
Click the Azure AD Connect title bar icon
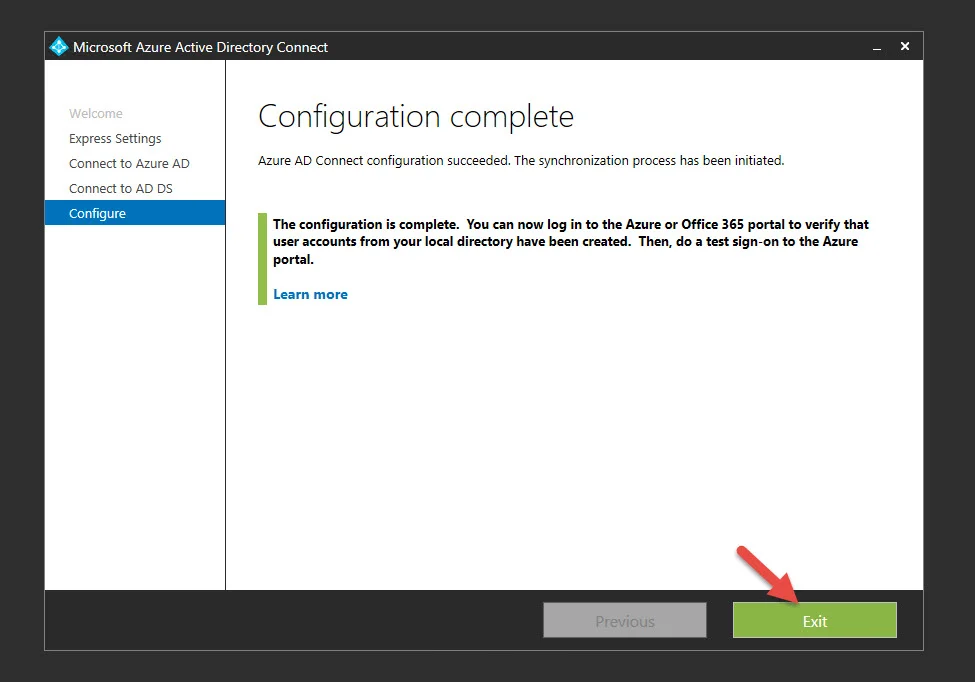pos(58,47)
